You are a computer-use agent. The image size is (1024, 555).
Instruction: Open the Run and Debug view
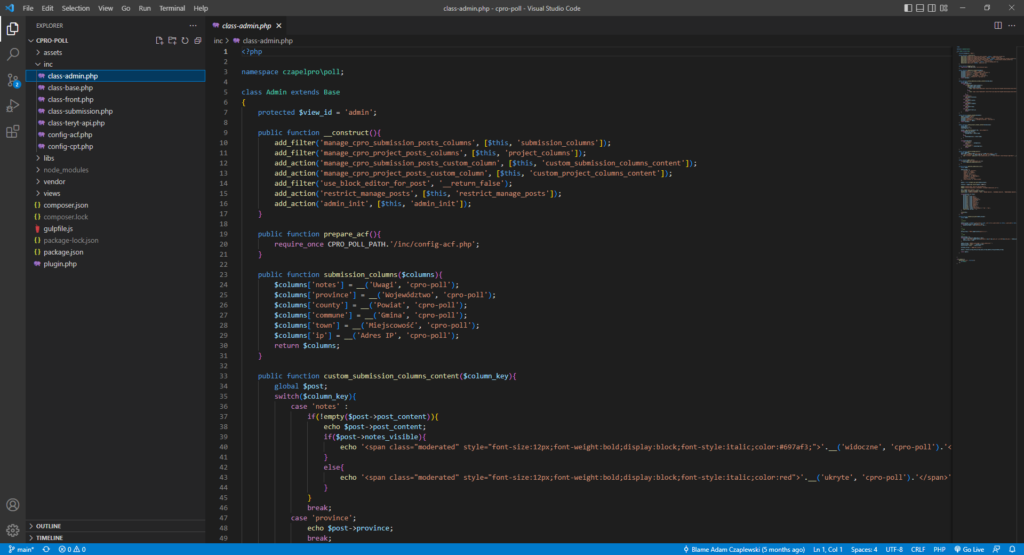click(12, 106)
